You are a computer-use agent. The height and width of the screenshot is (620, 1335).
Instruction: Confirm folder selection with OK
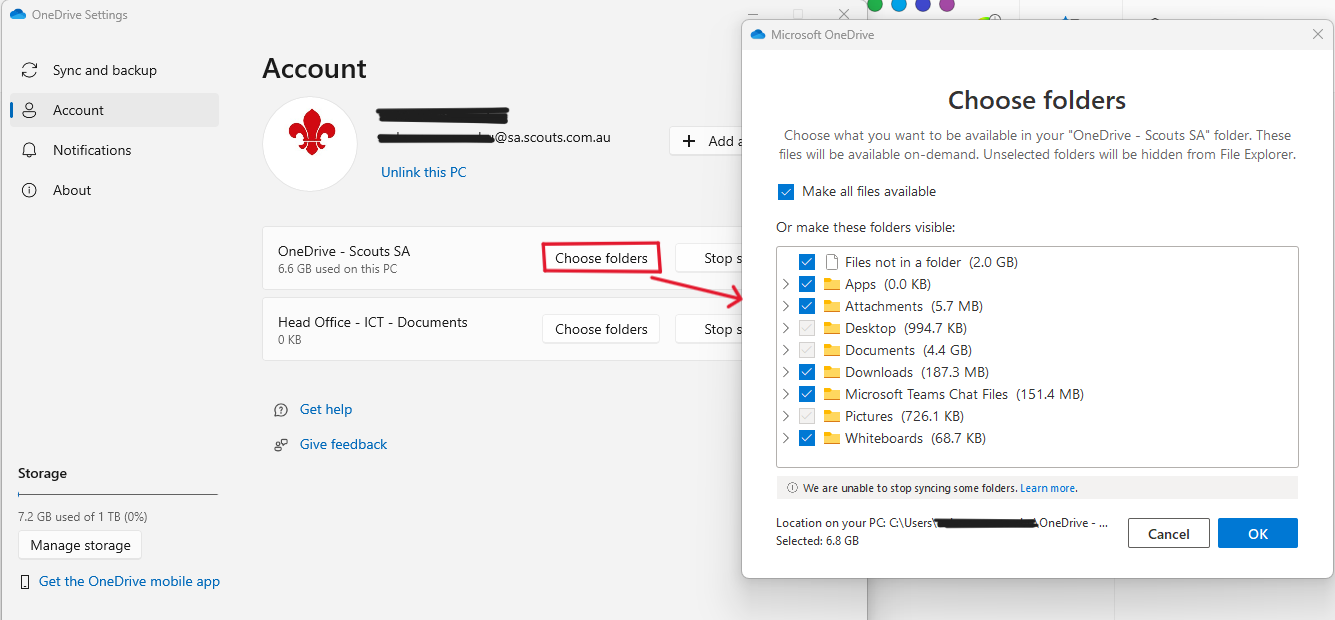point(1257,533)
